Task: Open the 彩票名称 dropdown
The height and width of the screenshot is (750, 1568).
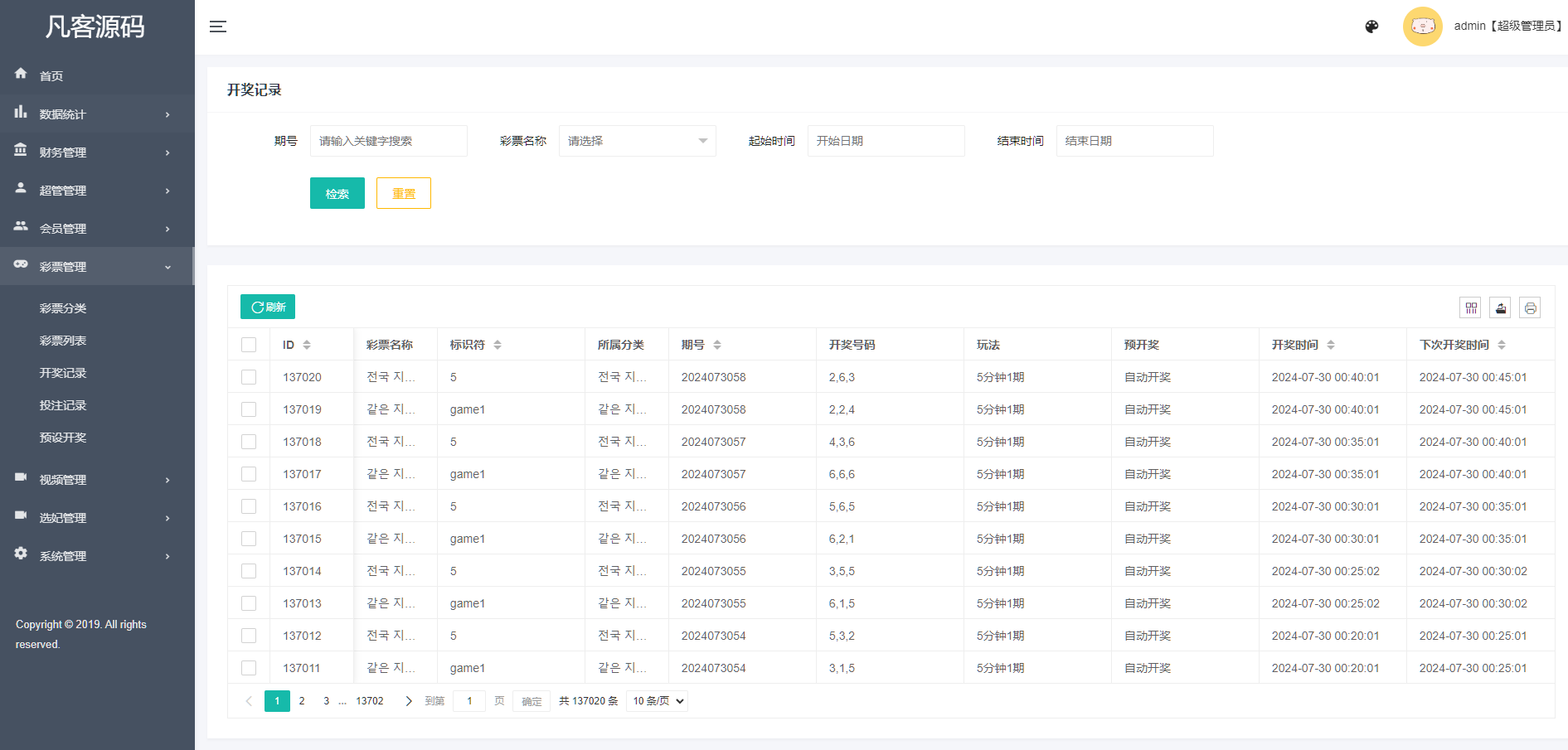Action: coord(637,141)
